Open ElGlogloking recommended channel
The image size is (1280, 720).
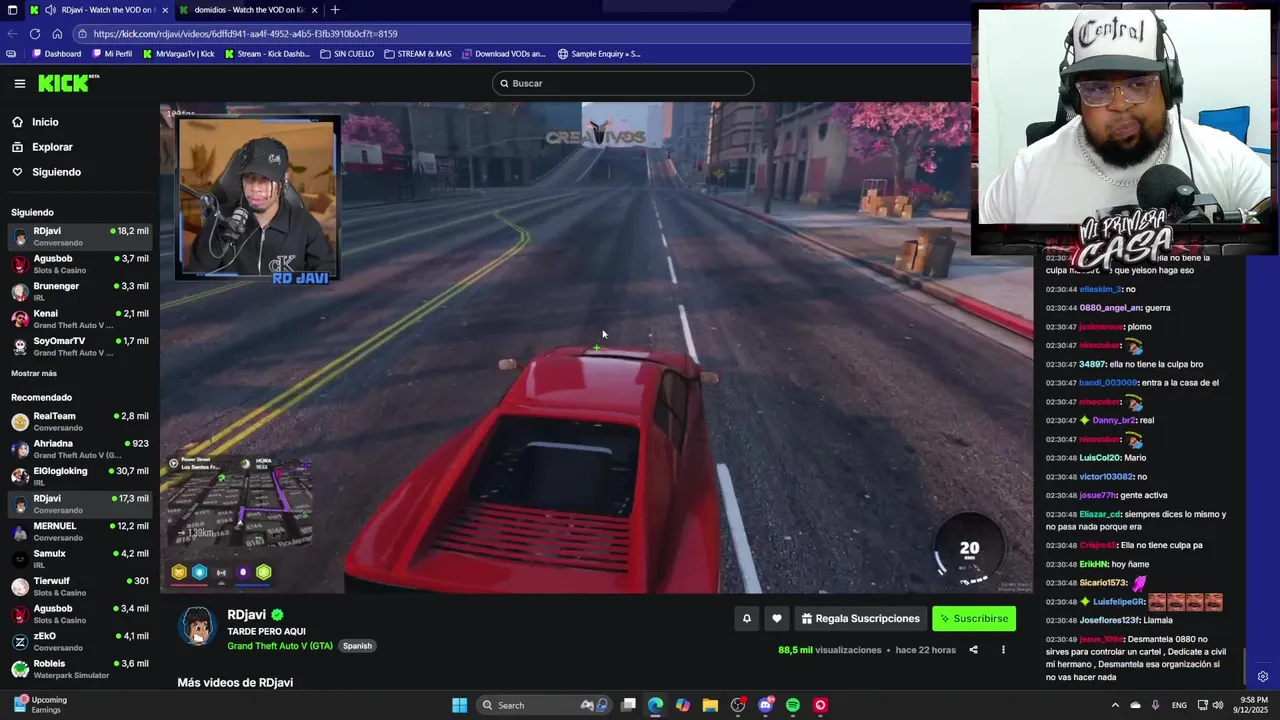(x=80, y=477)
